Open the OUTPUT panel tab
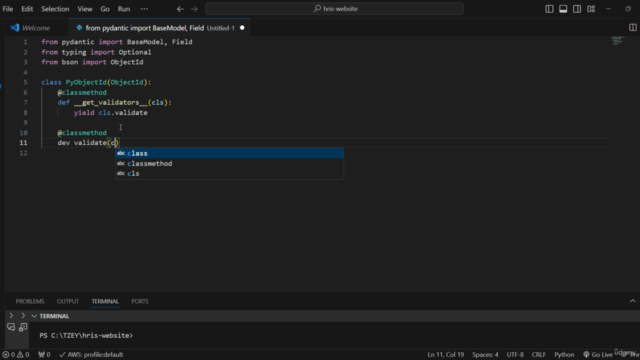This screenshot has width=640, height=360. tap(68, 301)
